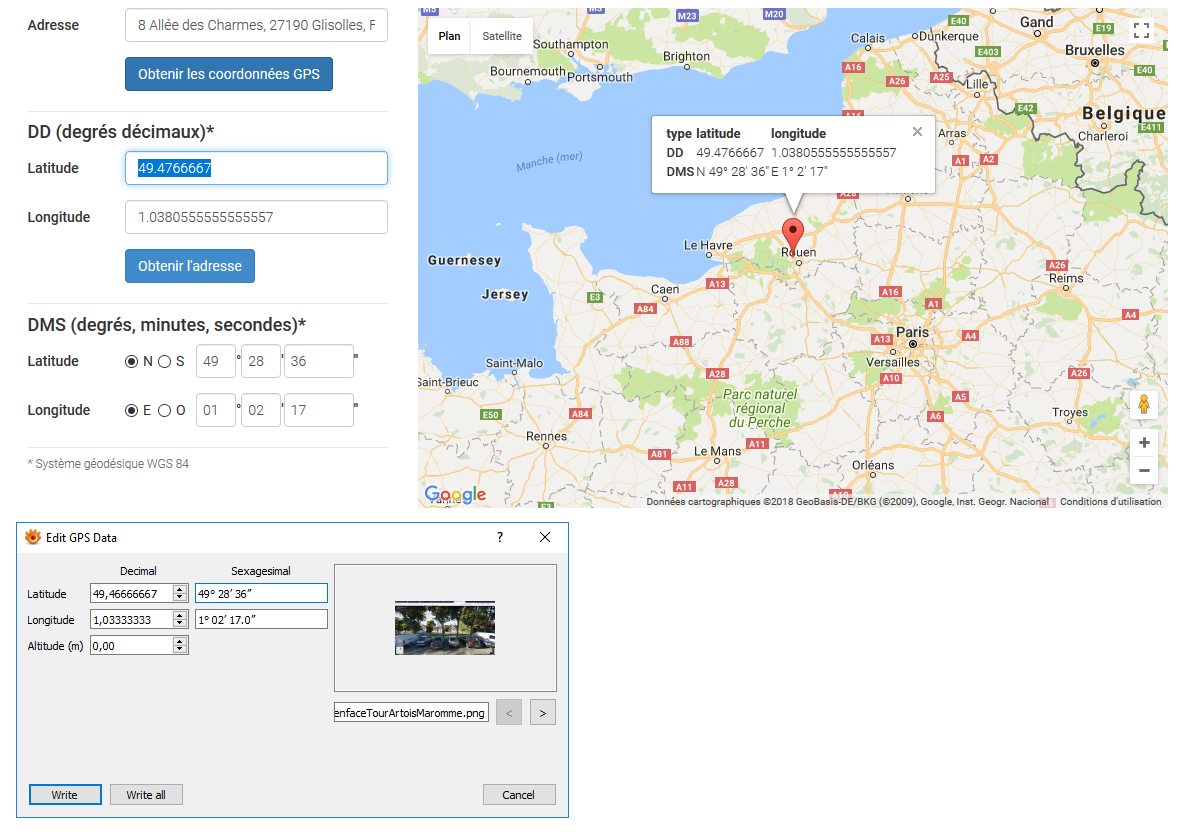Click the map fullscreen toggle icon

(x=1141, y=30)
